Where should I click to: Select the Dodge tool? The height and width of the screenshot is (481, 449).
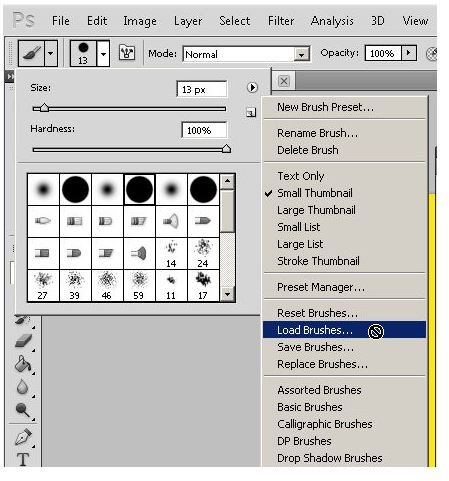tap(22, 410)
